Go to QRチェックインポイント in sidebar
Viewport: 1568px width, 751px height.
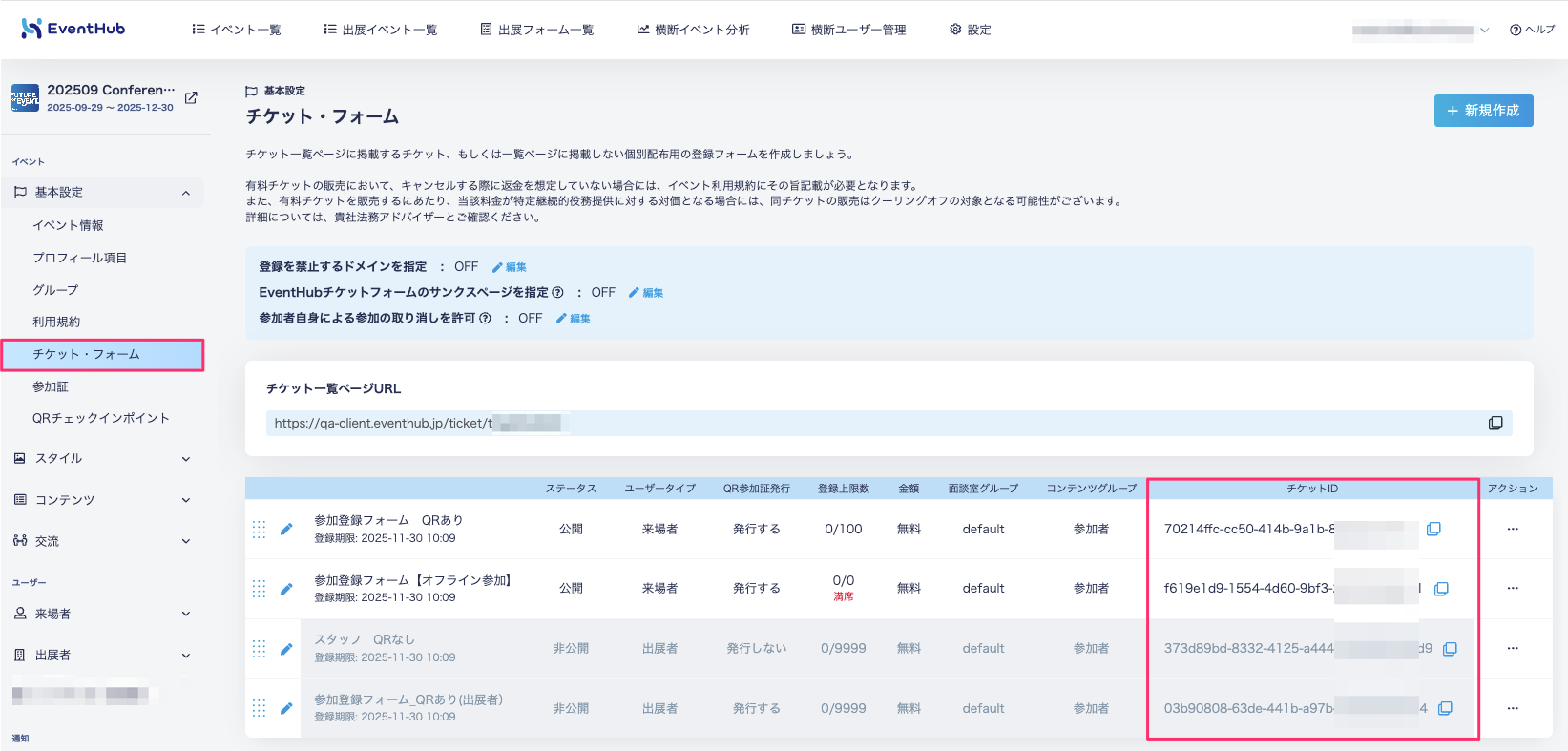[100, 419]
